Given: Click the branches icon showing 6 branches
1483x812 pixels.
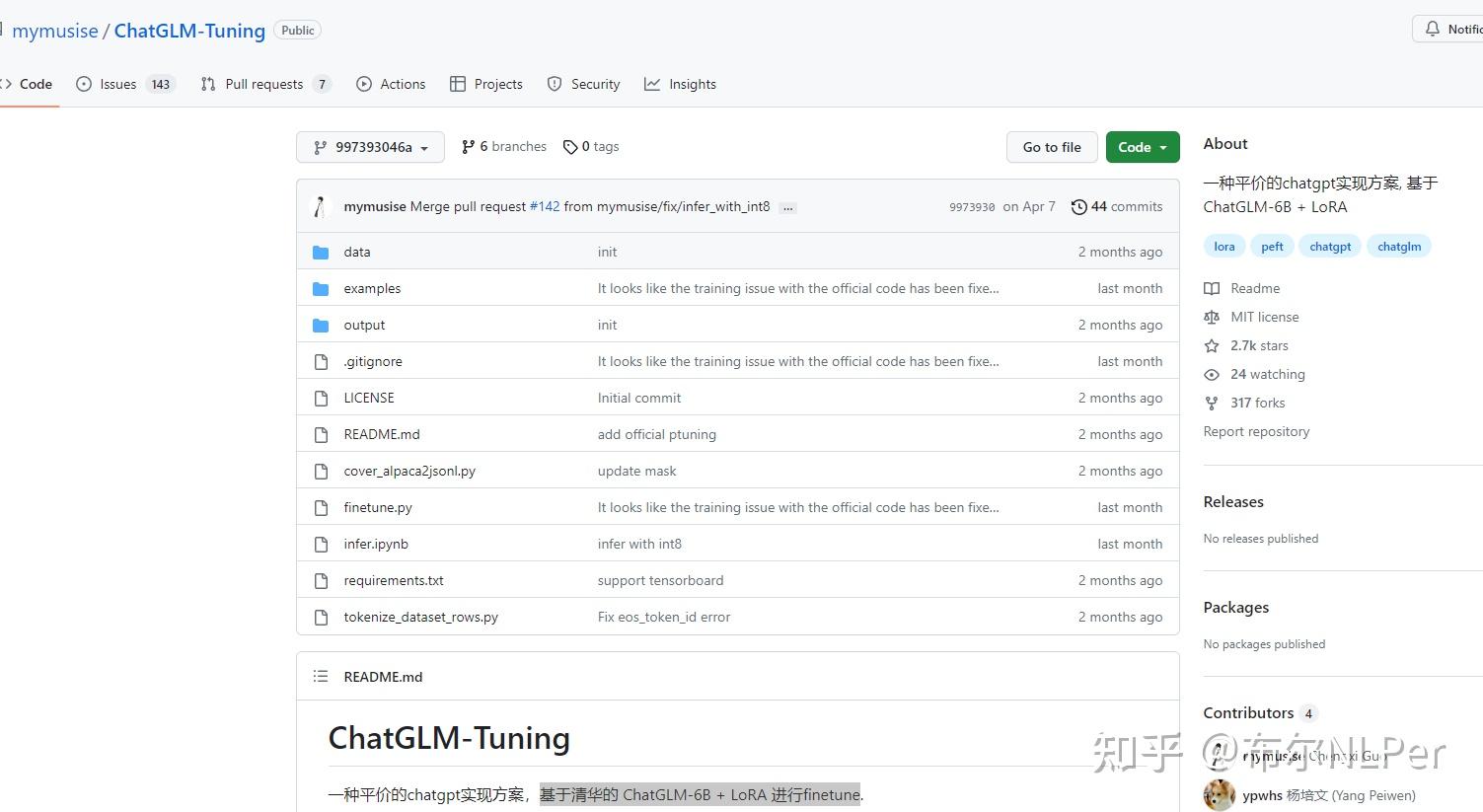Looking at the screenshot, I should [x=468, y=146].
